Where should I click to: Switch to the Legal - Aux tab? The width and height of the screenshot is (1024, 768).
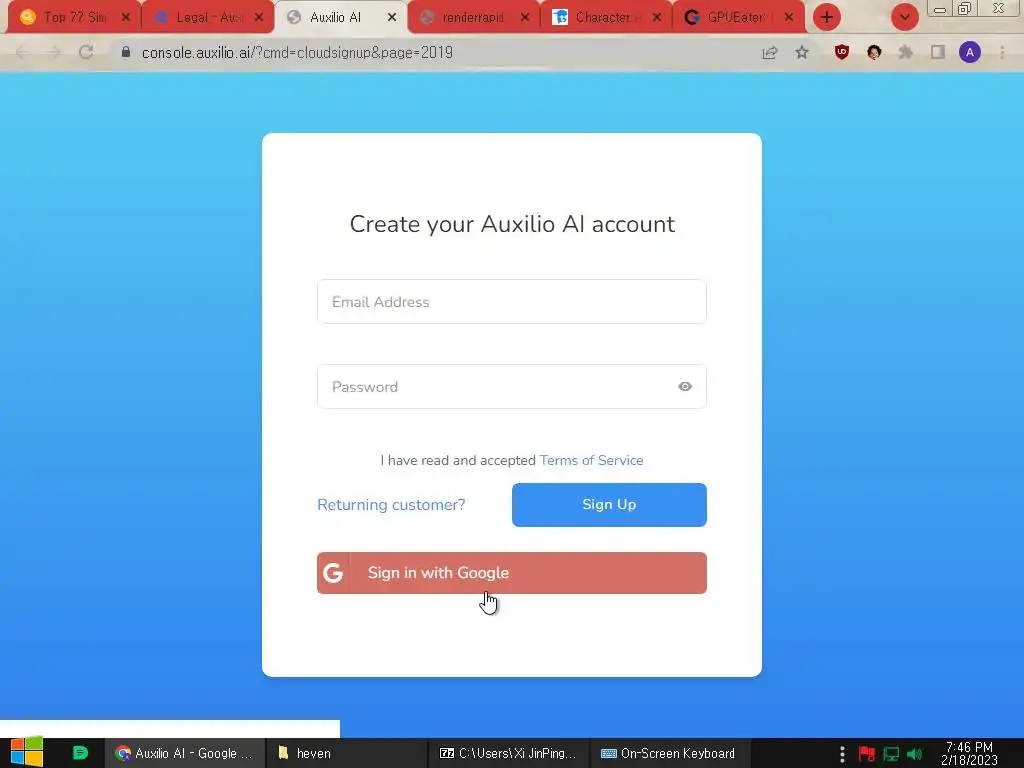click(x=206, y=17)
